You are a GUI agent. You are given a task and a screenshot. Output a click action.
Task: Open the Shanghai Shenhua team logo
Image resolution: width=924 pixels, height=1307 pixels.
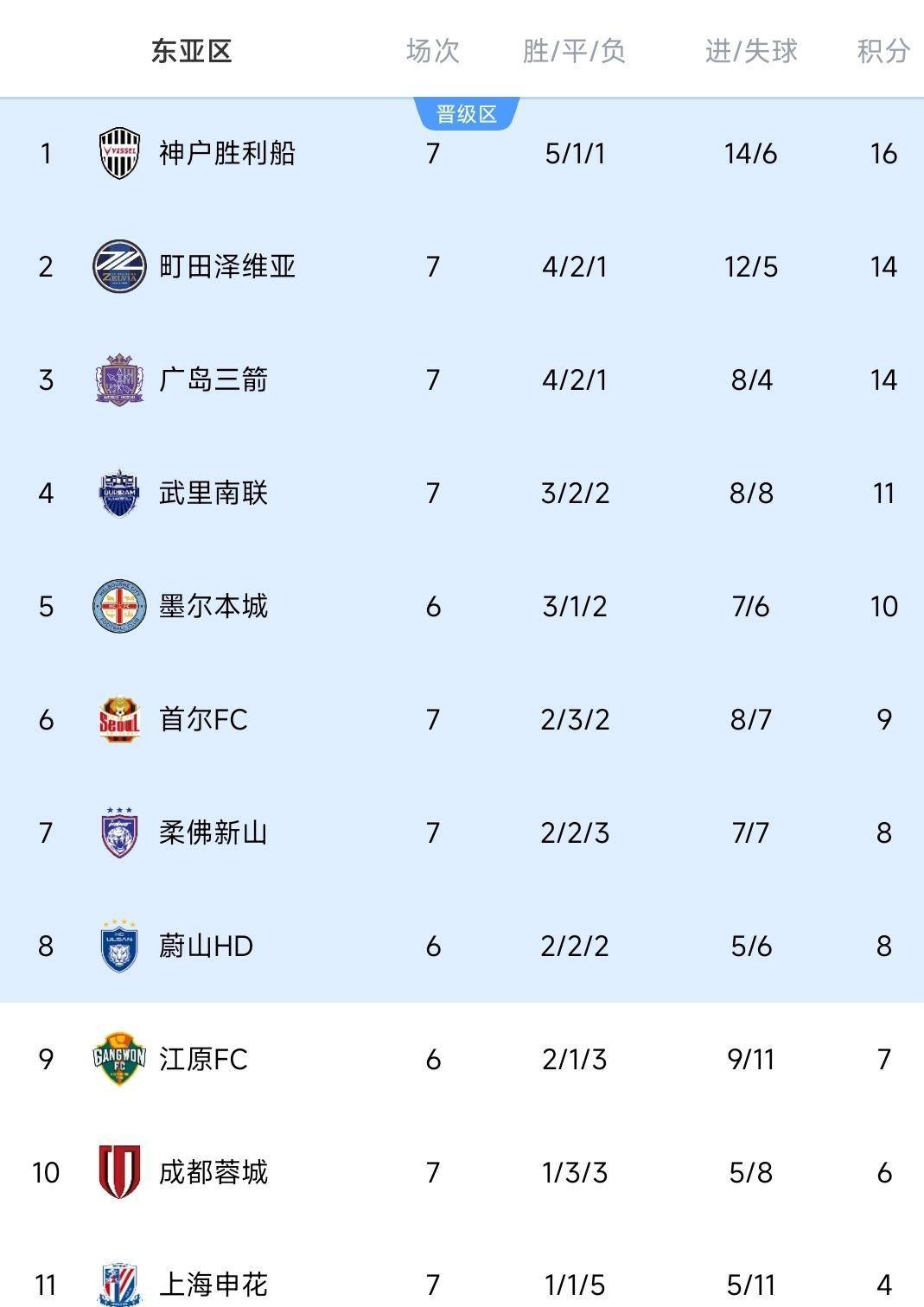tap(119, 1285)
